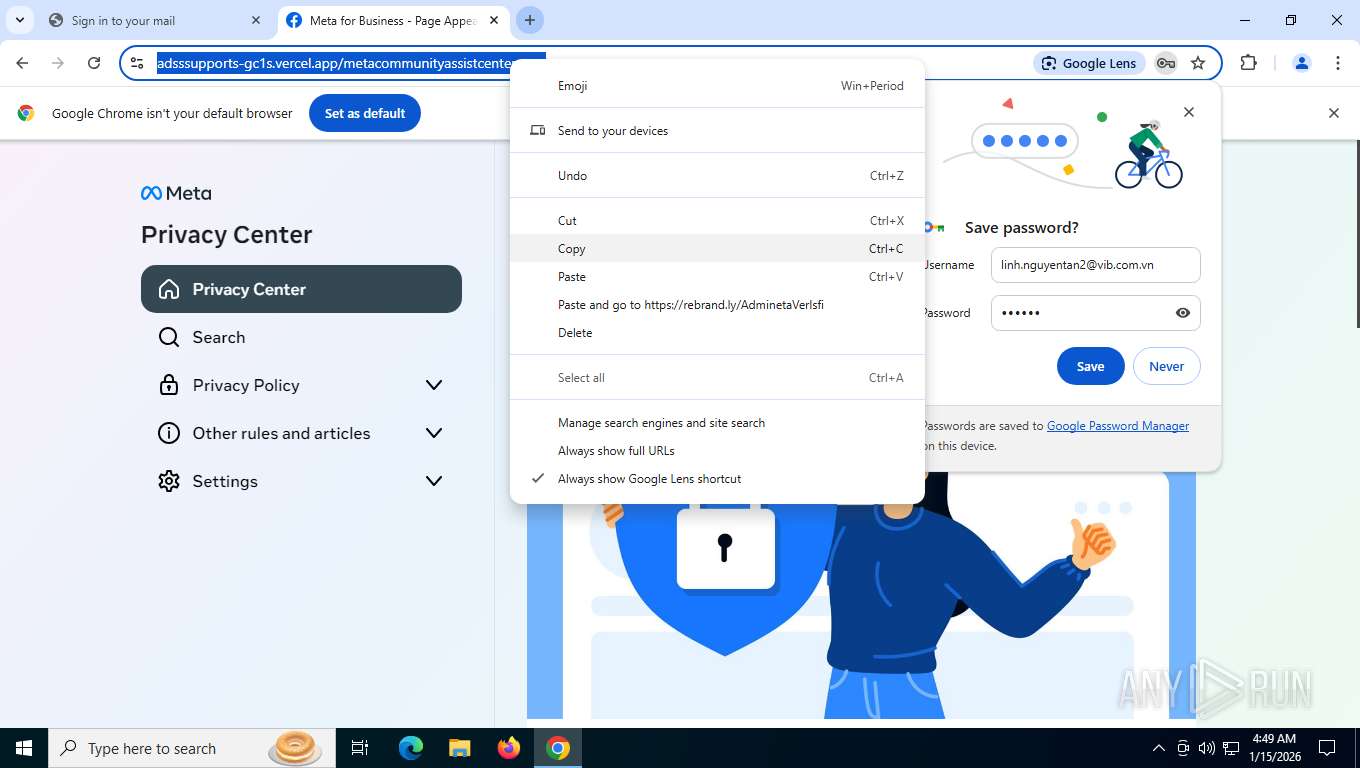Click Set as default button
This screenshot has height=768, width=1360.
(x=365, y=113)
